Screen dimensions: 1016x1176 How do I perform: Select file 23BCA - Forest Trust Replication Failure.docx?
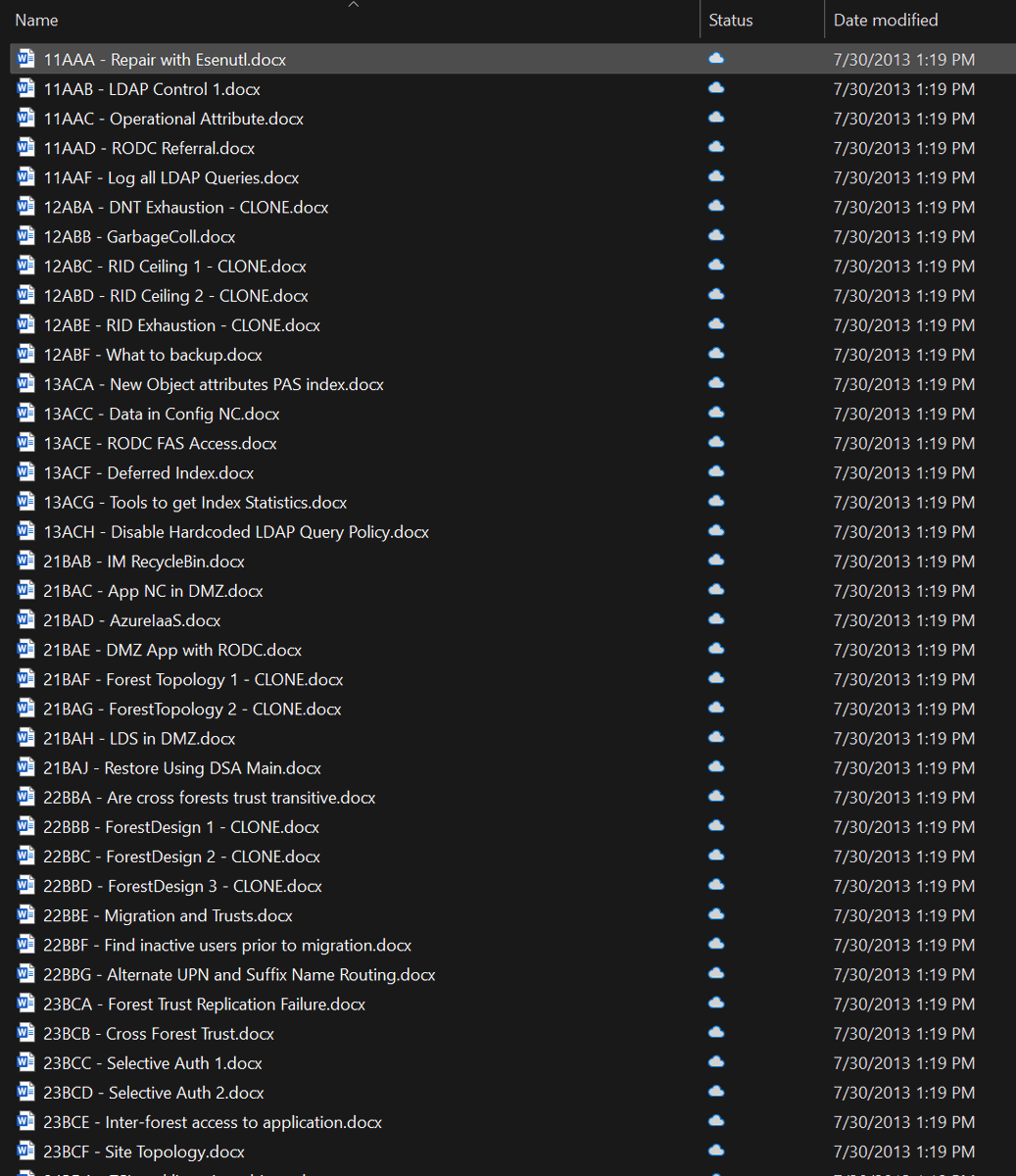pyautogui.click(x=204, y=1004)
